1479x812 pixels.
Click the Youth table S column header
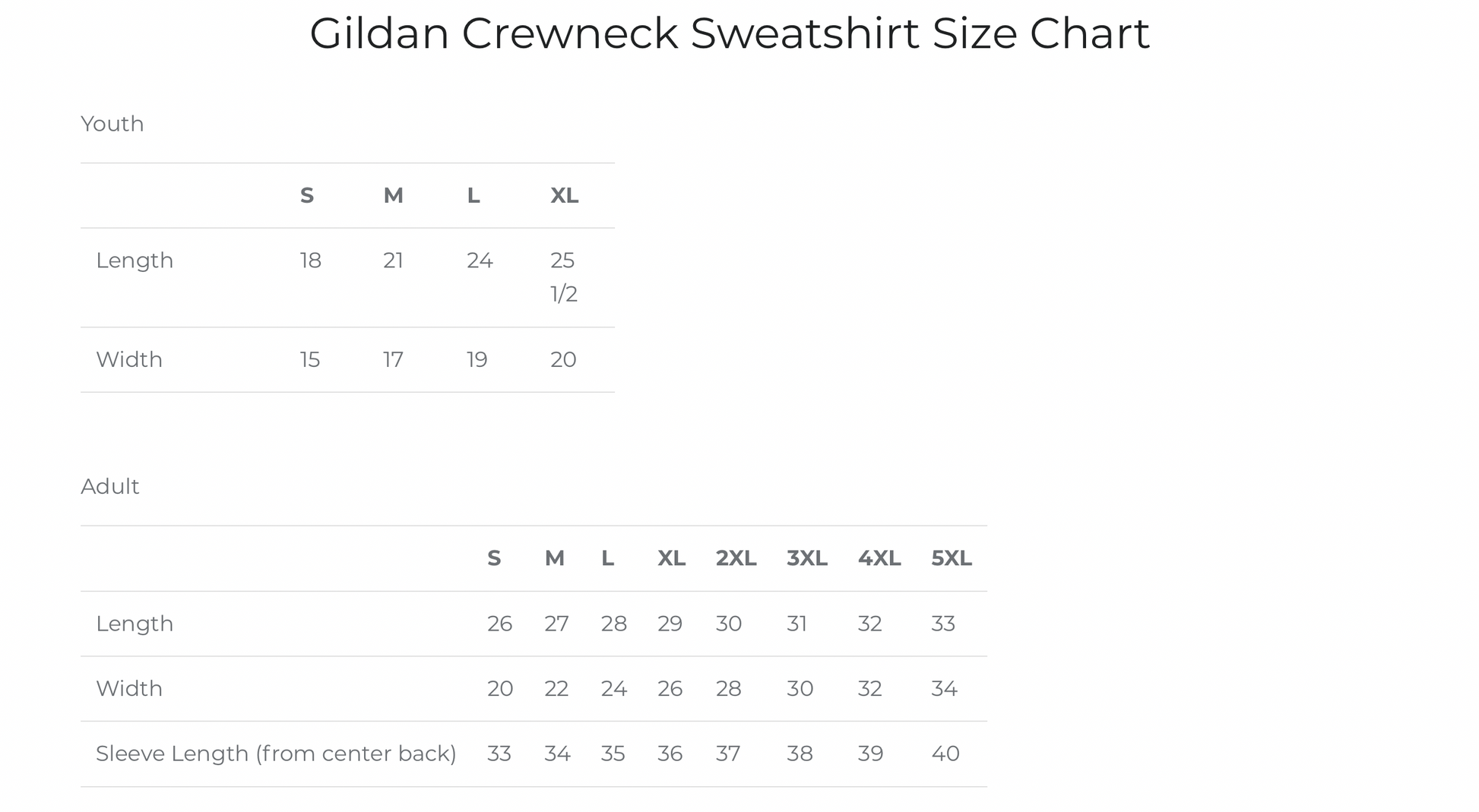click(306, 196)
